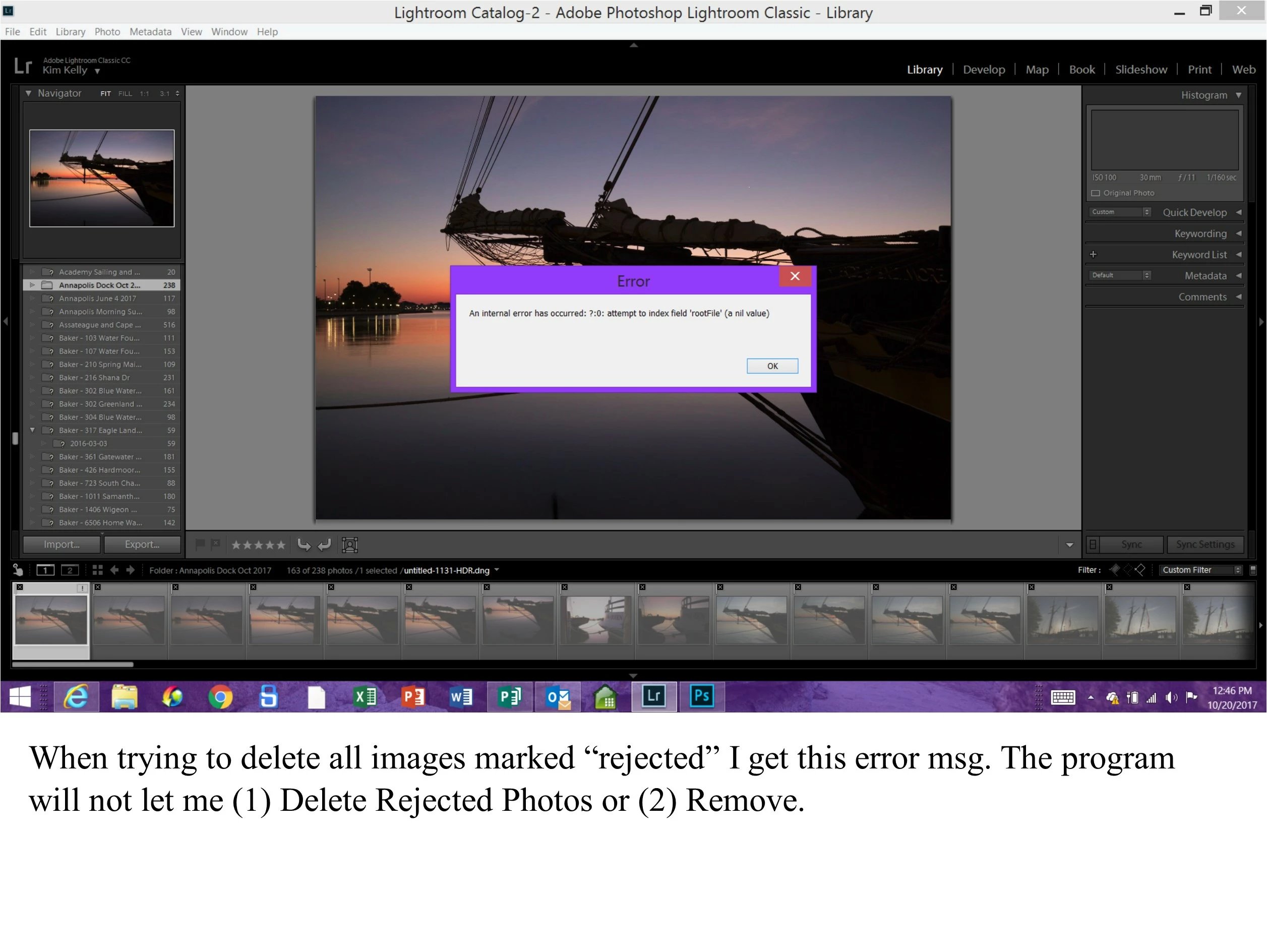This screenshot has width=1267, height=952.
Task: Click the rotate photo right arrow icon
Action: (x=325, y=545)
